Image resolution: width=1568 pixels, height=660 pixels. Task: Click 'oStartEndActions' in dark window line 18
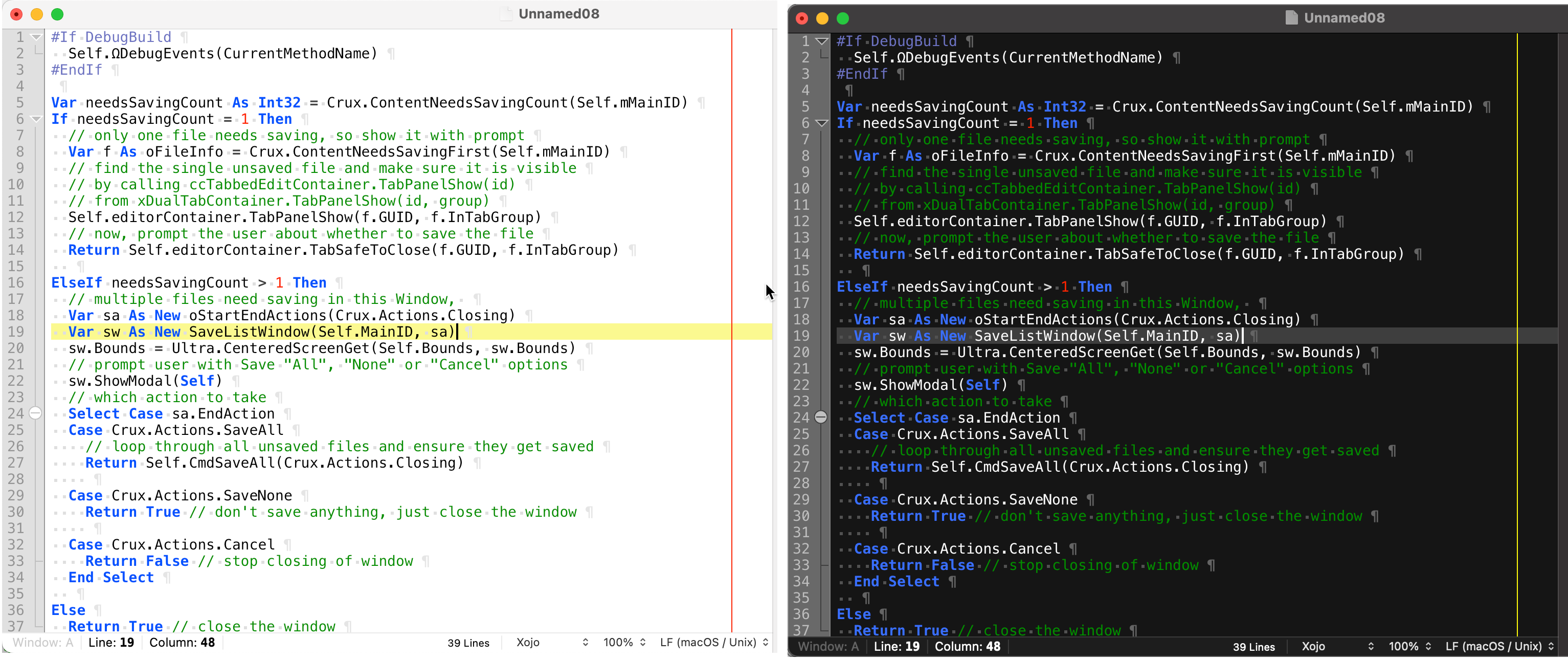tap(1043, 320)
